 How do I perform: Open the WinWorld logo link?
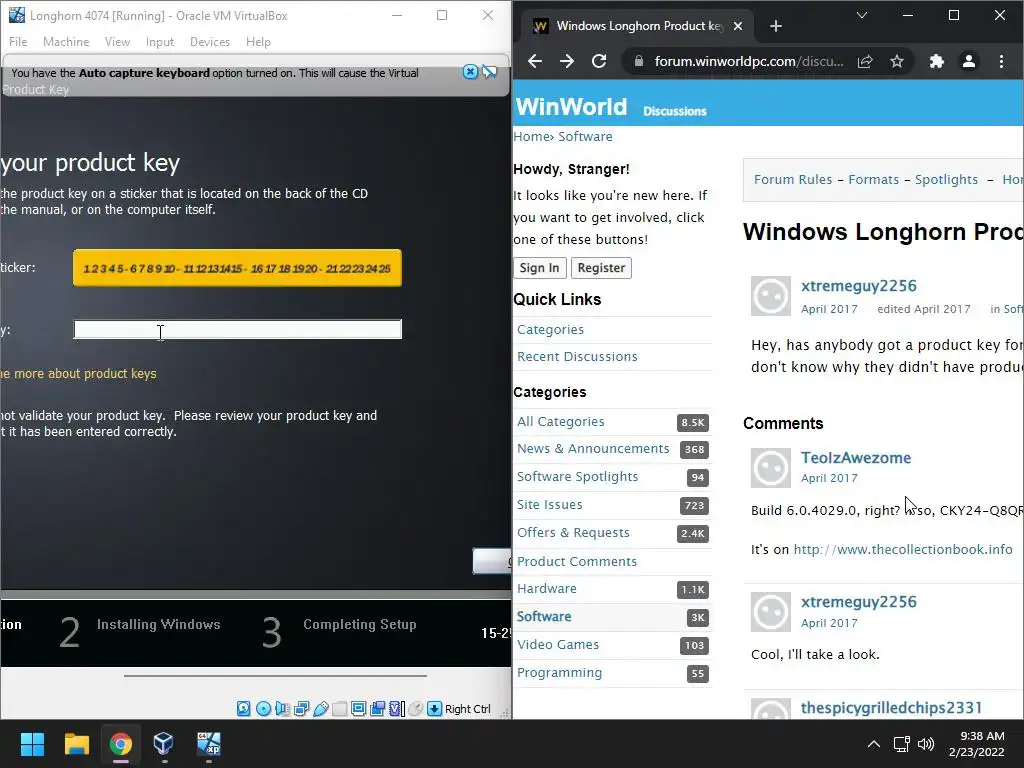tap(571, 106)
